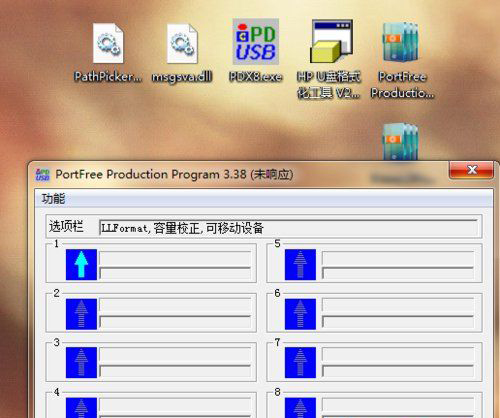Select the msgsva.dll file icon
Viewport: 500px width, 418px height.
[x=182, y=43]
